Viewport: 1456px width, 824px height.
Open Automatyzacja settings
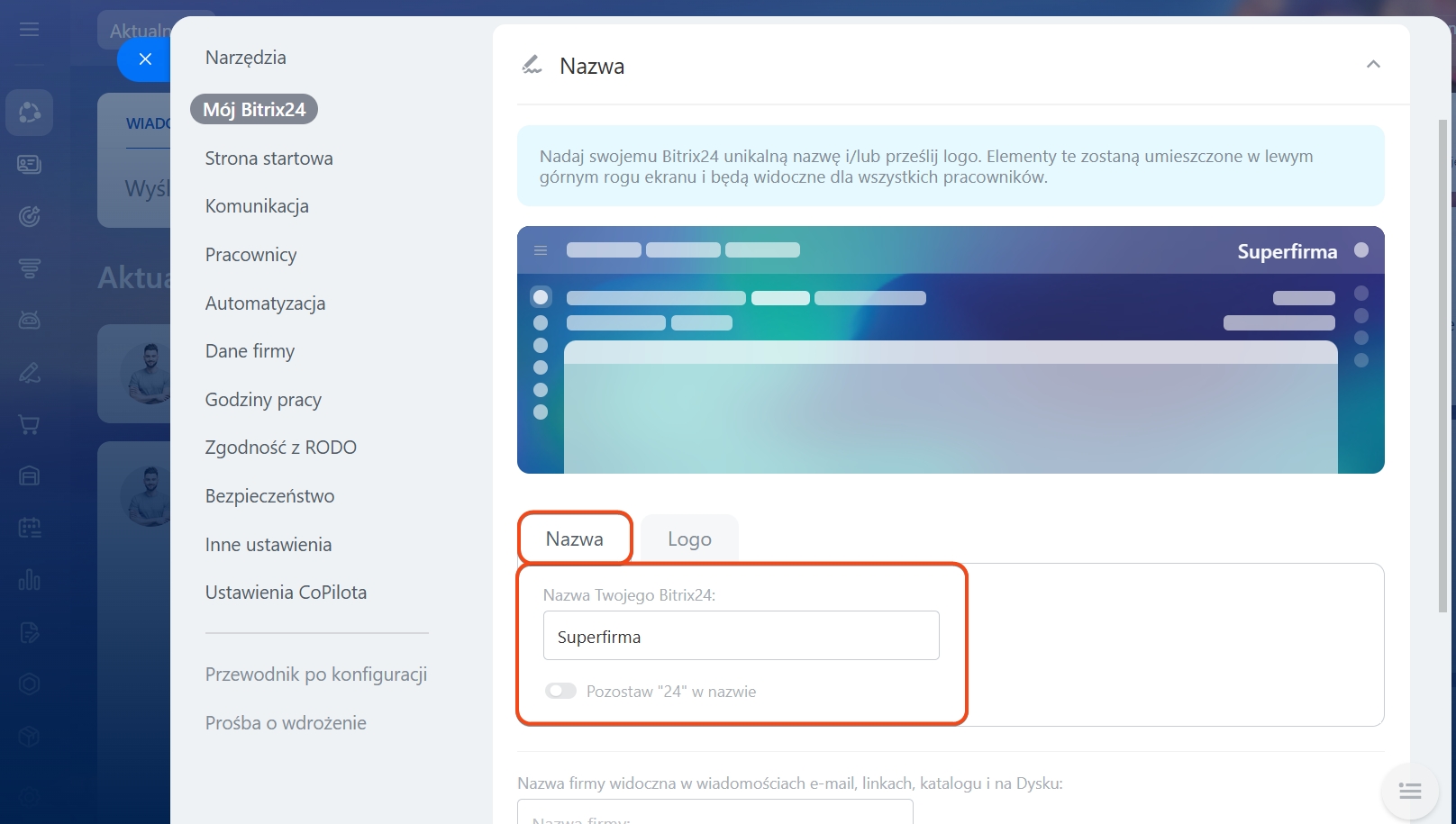266,303
